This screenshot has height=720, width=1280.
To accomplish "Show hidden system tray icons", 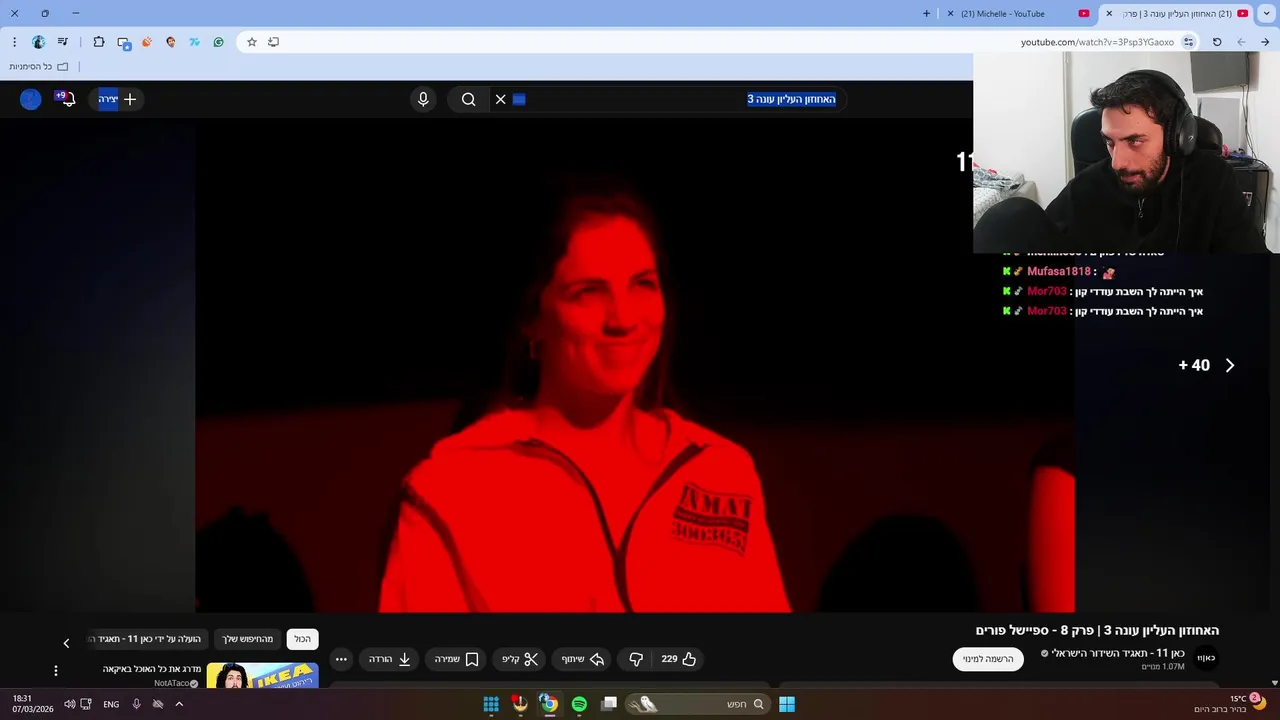I will click(x=179, y=704).
